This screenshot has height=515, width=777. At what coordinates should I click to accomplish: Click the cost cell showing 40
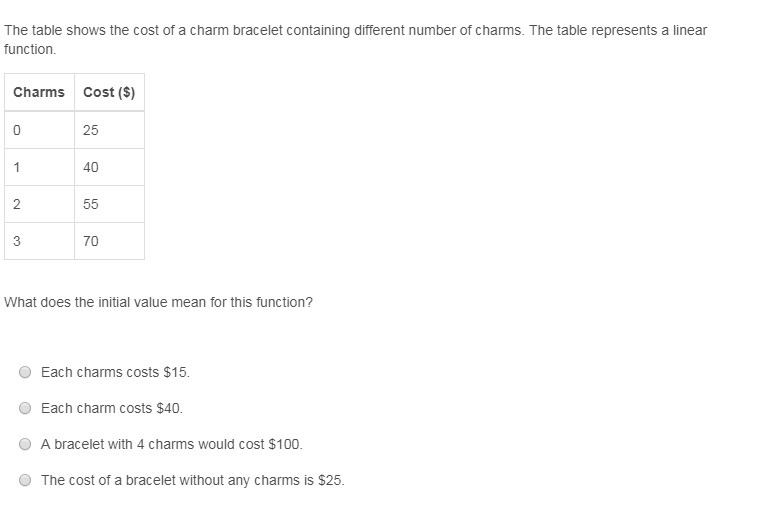pyautogui.click(x=109, y=167)
